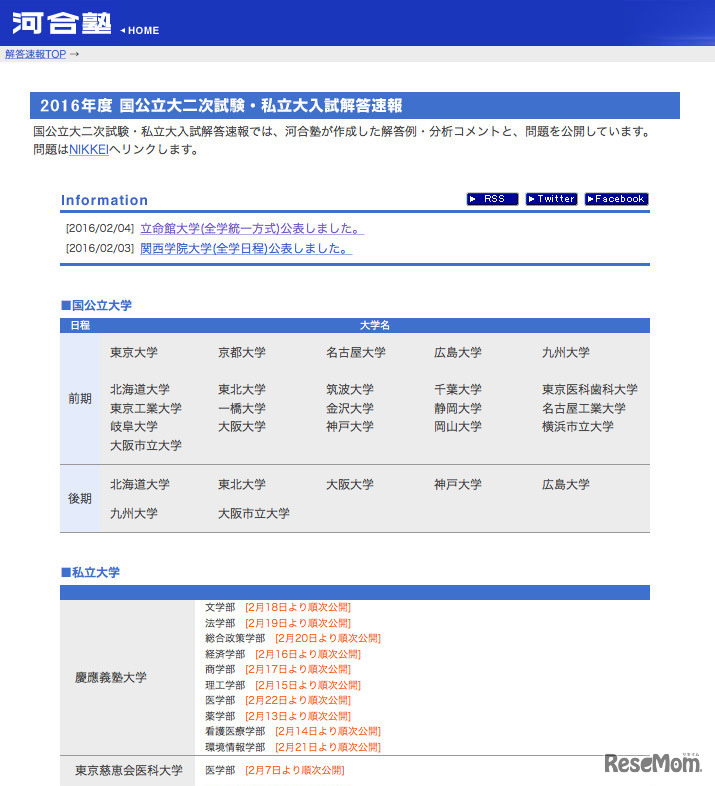Click 慶應義塾大学 医学部 entry
The width and height of the screenshot is (715, 786).
point(220,700)
